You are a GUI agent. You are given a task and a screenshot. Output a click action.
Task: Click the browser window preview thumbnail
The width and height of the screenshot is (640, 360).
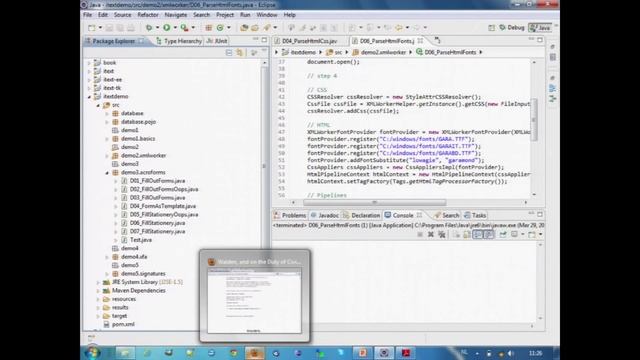254,301
